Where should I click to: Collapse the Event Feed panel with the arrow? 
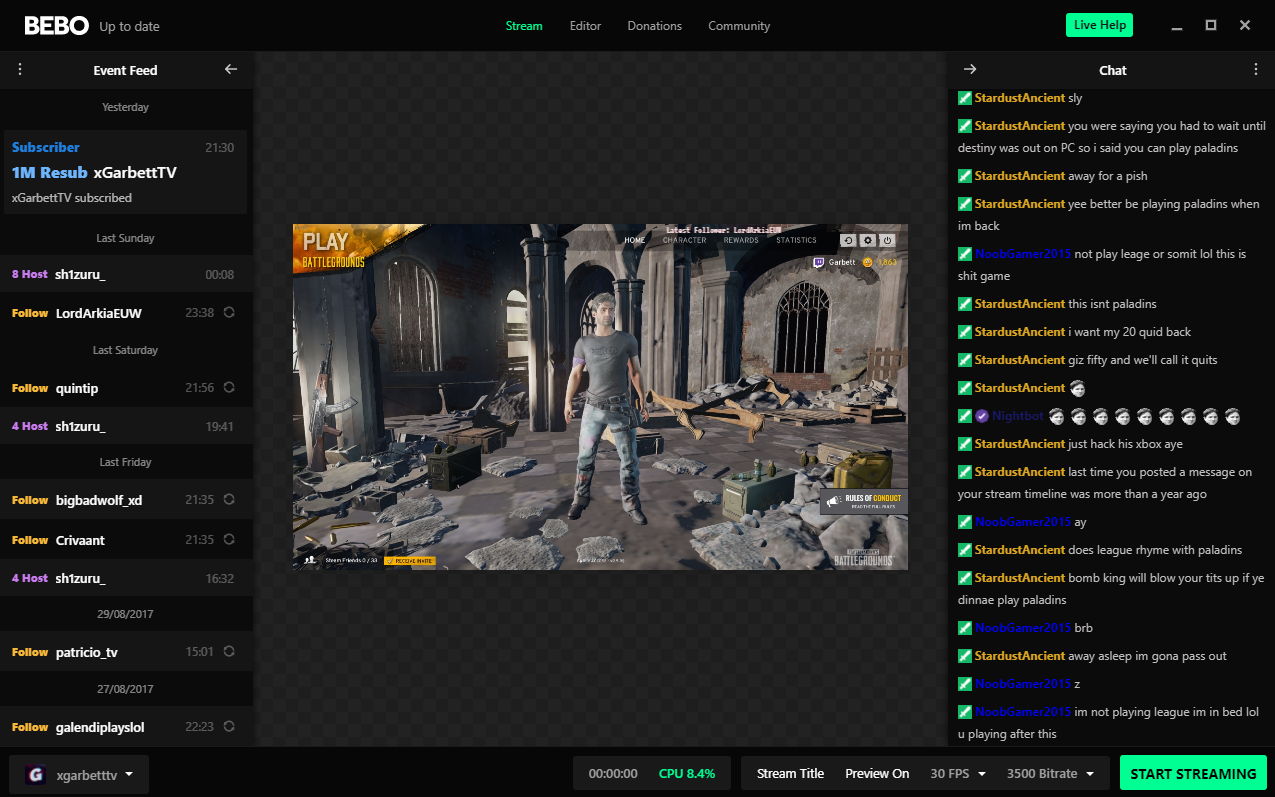[x=231, y=70]
